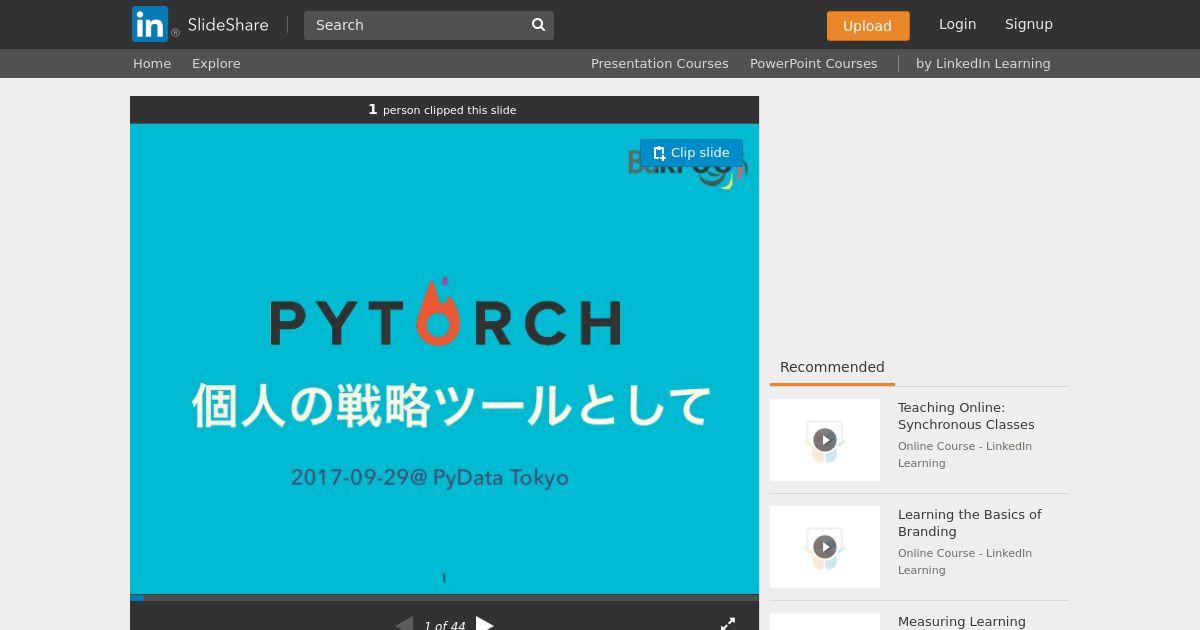Viewport: 1200px width, 630px height.
Task: Open Measuring Learning course title
Action: pos(962,622)
